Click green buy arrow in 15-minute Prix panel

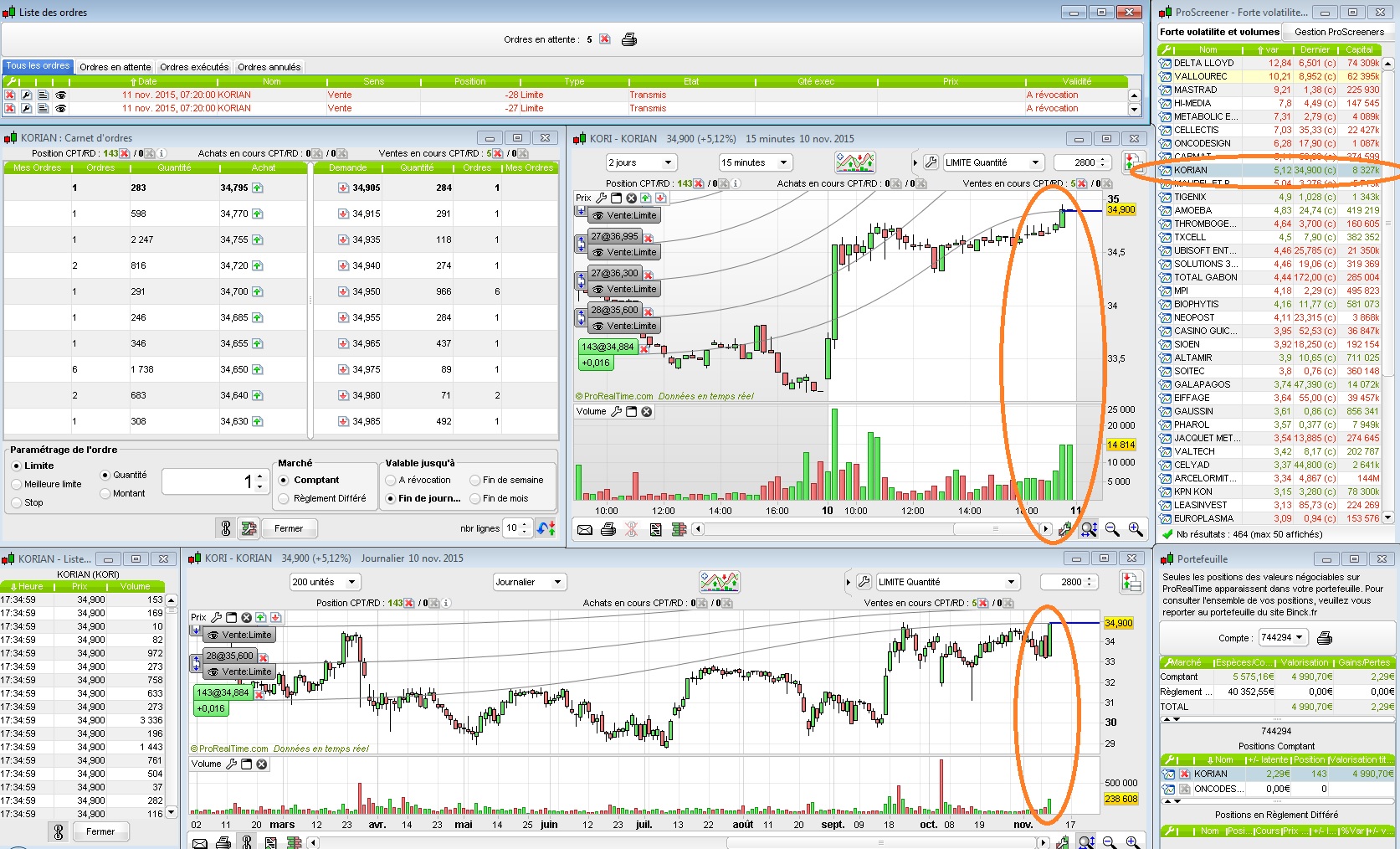646,198
